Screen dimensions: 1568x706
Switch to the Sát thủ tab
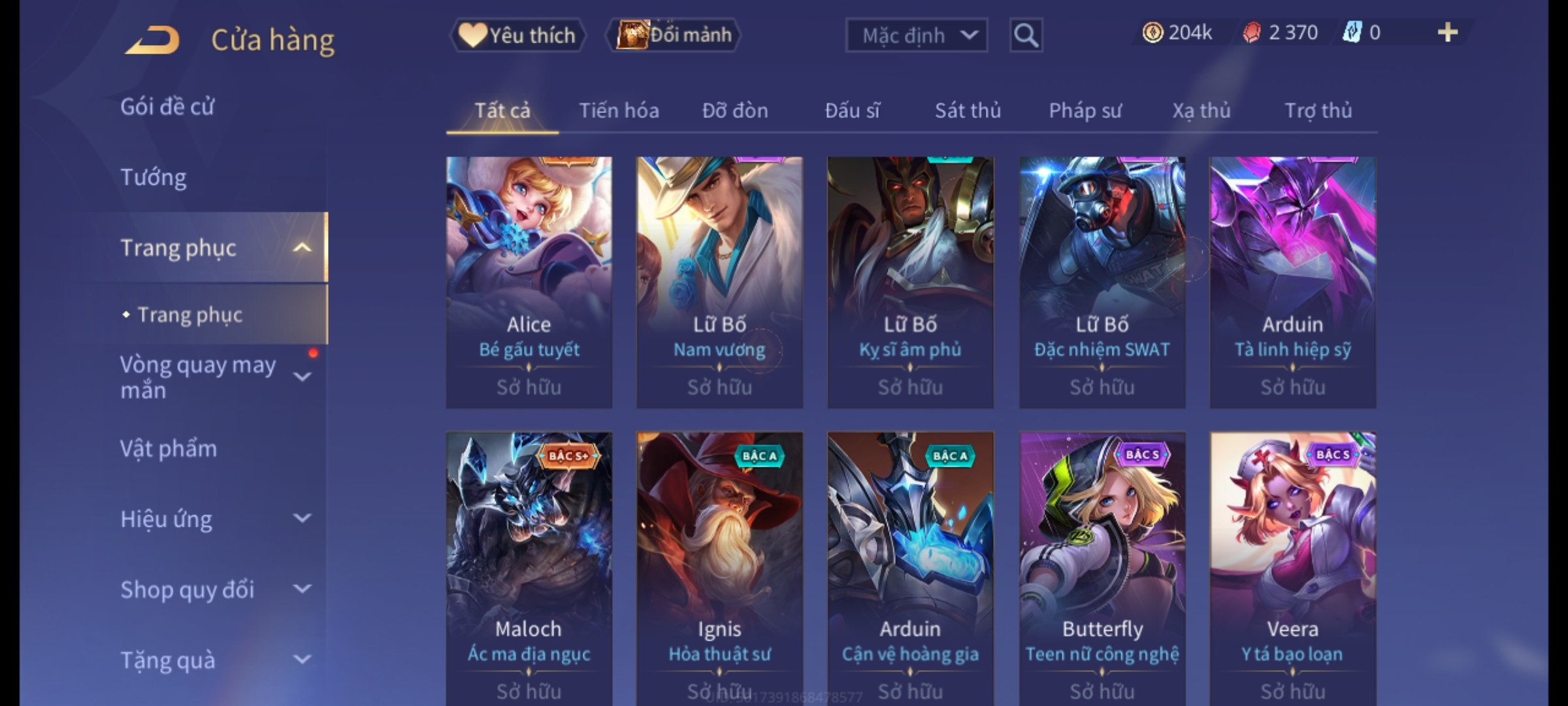(968, 110)
